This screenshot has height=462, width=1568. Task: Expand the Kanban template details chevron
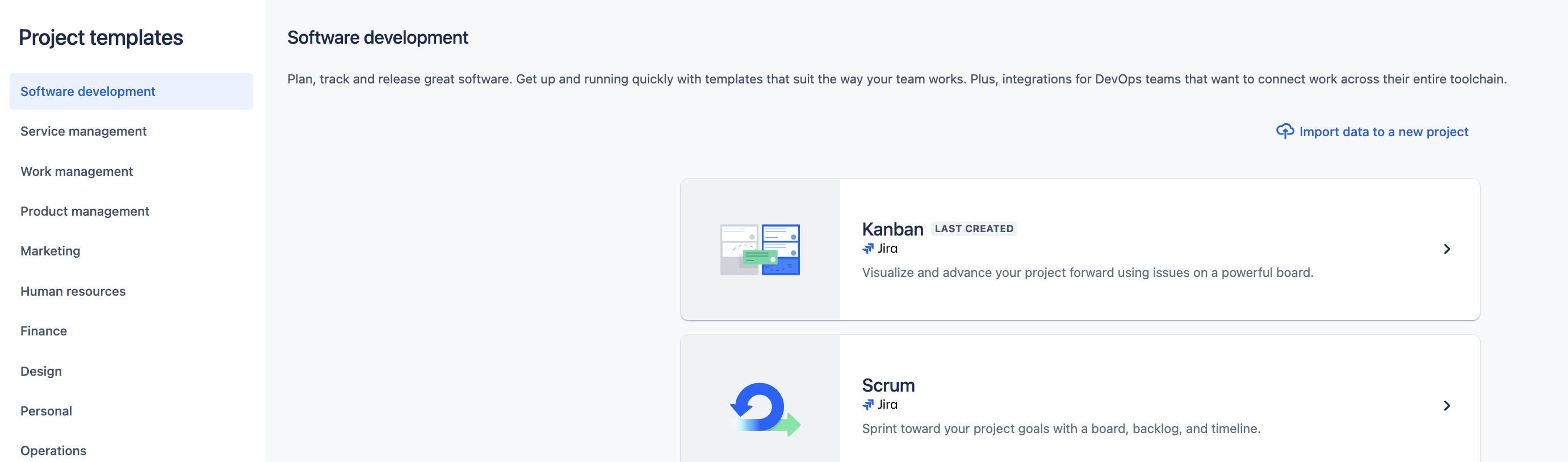pyautogui.click(x=1448, y=249)
